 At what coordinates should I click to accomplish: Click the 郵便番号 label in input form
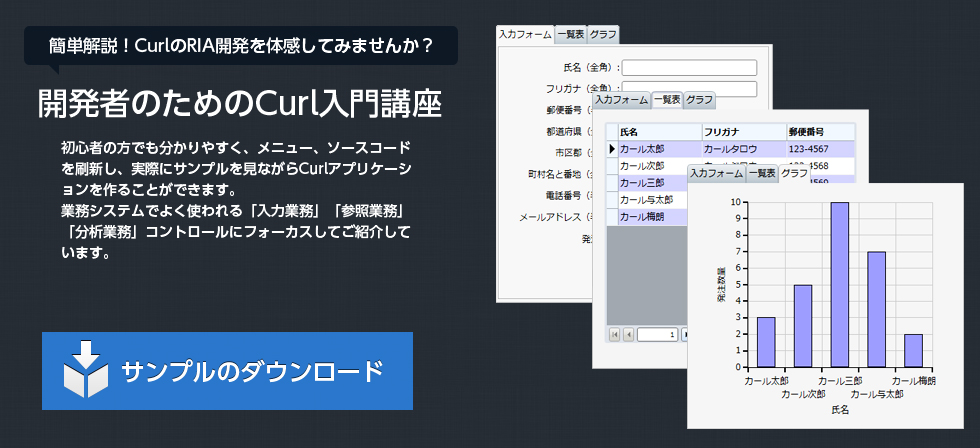(564, 110)
